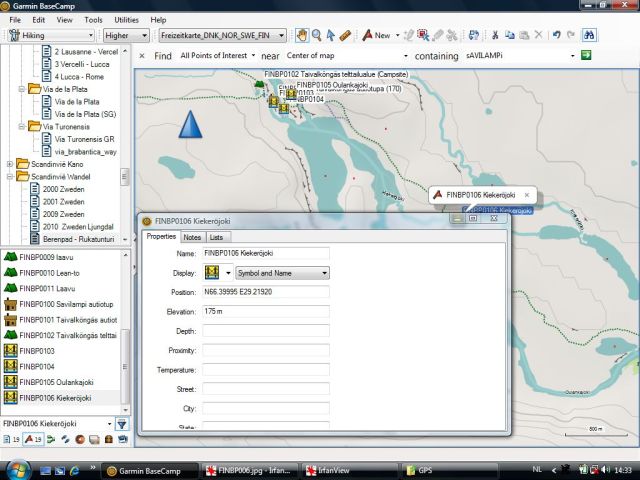Click the Elevation input field
Screen dimensions: 640x480
[x=265, y=312]
